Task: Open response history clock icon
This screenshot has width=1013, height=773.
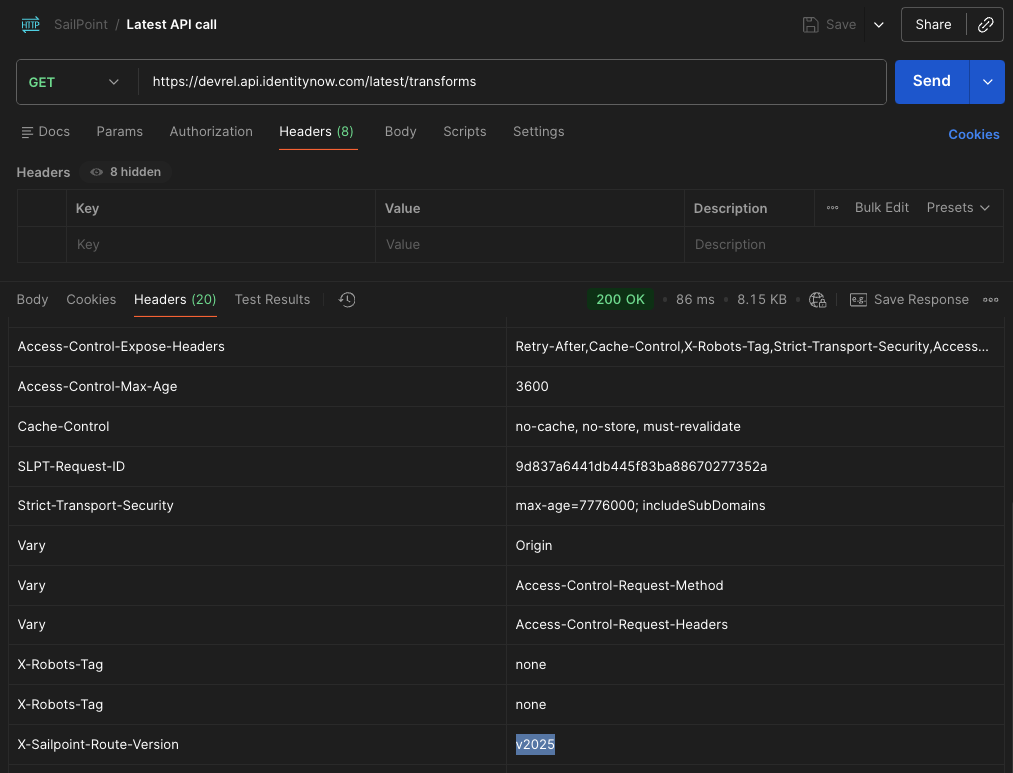Action: pyautogui.click(x=347, y=300)
